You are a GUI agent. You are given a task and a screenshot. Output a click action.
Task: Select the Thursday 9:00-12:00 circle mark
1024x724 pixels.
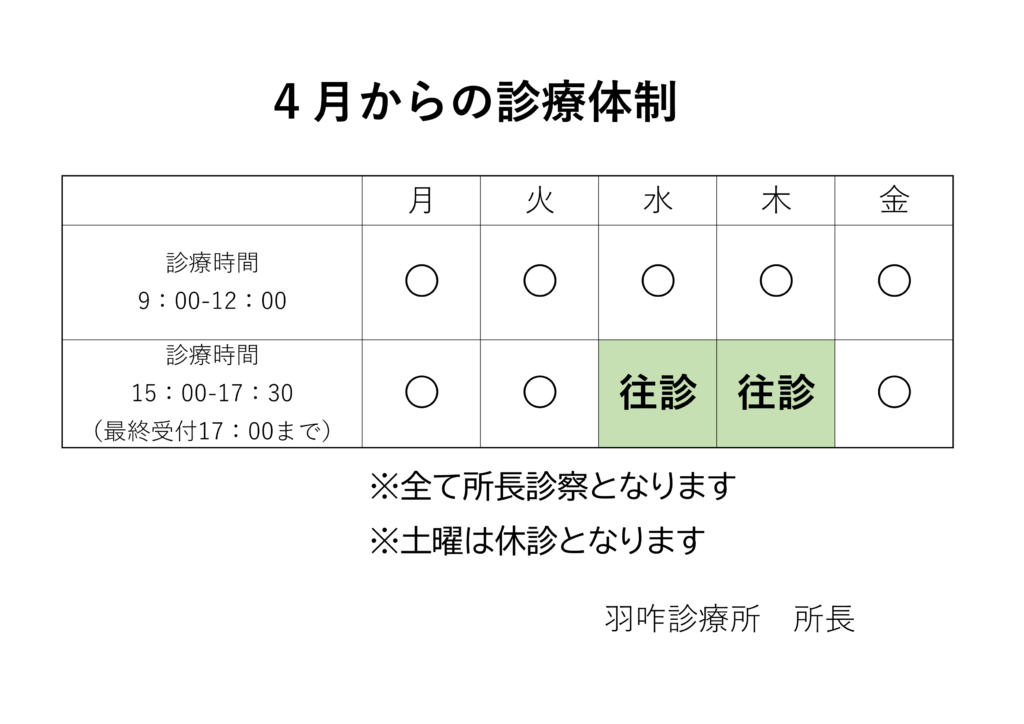[x=776, y=282]
